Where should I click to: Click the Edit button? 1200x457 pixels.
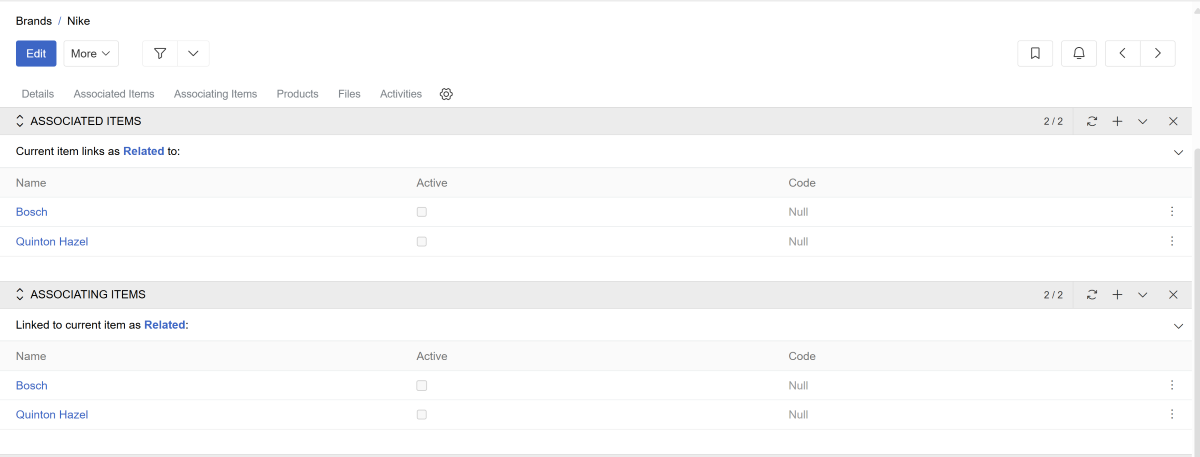(36, 53)
